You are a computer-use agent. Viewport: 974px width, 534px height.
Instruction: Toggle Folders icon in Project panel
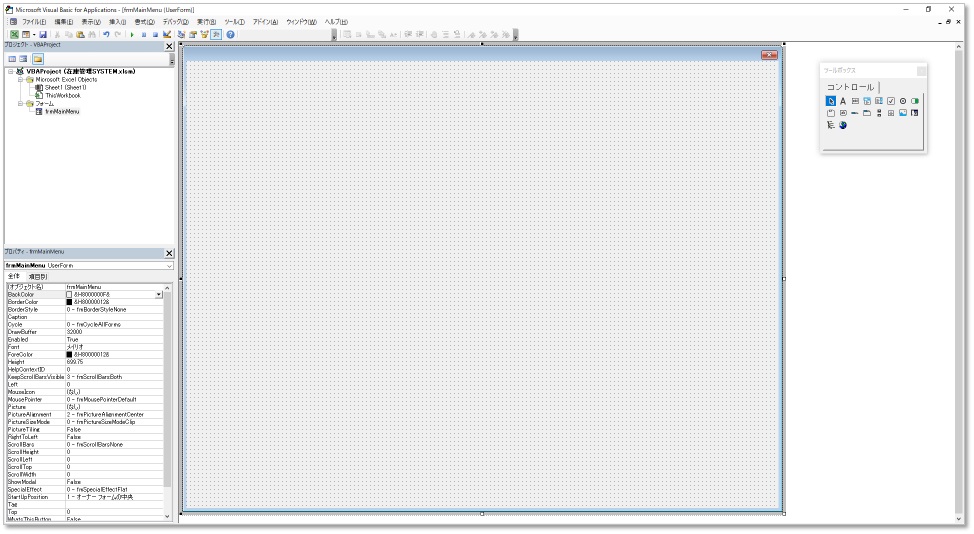tap(38, 59)
